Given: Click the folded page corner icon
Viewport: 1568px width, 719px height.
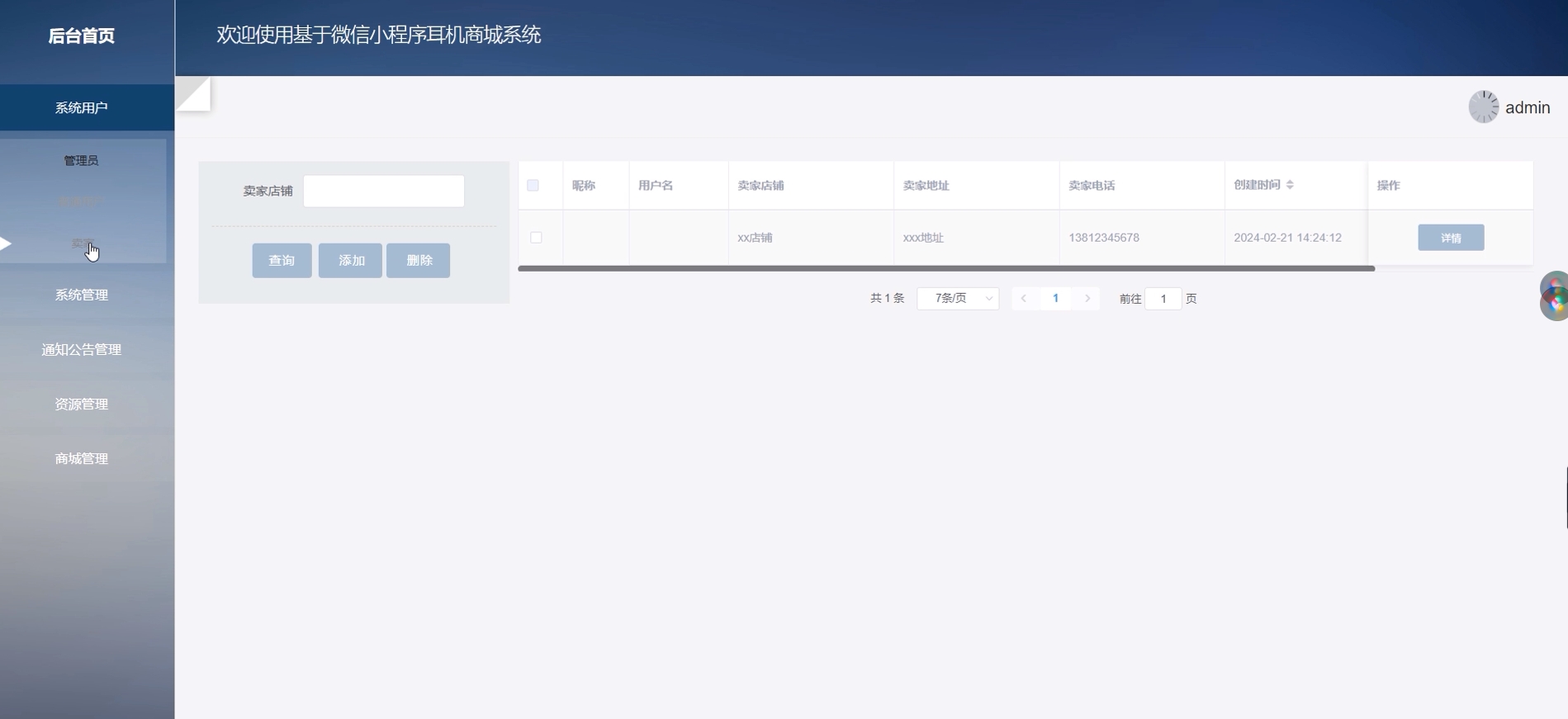Looking at the screenshot, I should [193, 93].
